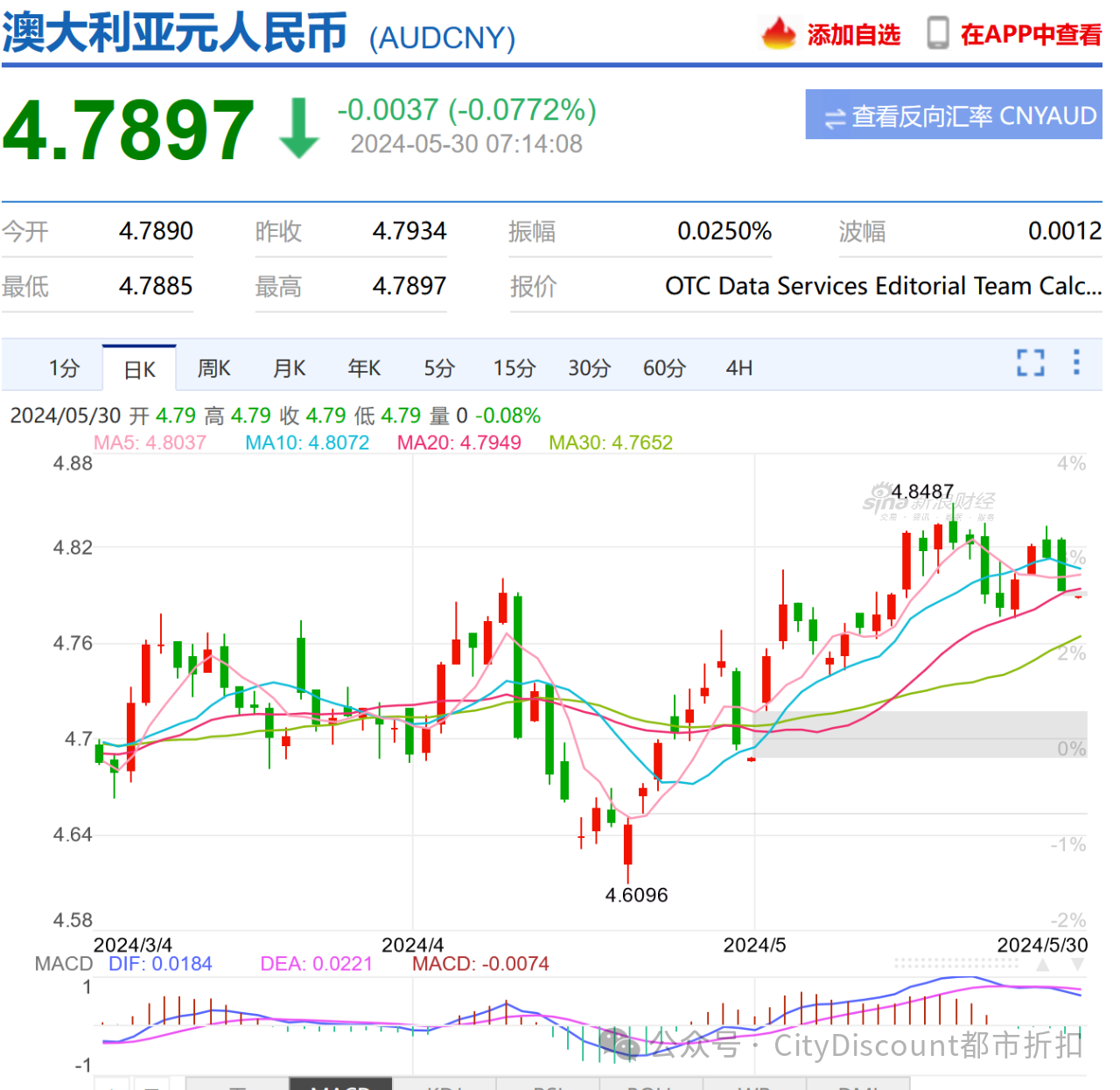Click the big green down arrow beside 4.7897
Image resolution: width=1120 pixels, height=1090 pixels.
coord(299,129)
